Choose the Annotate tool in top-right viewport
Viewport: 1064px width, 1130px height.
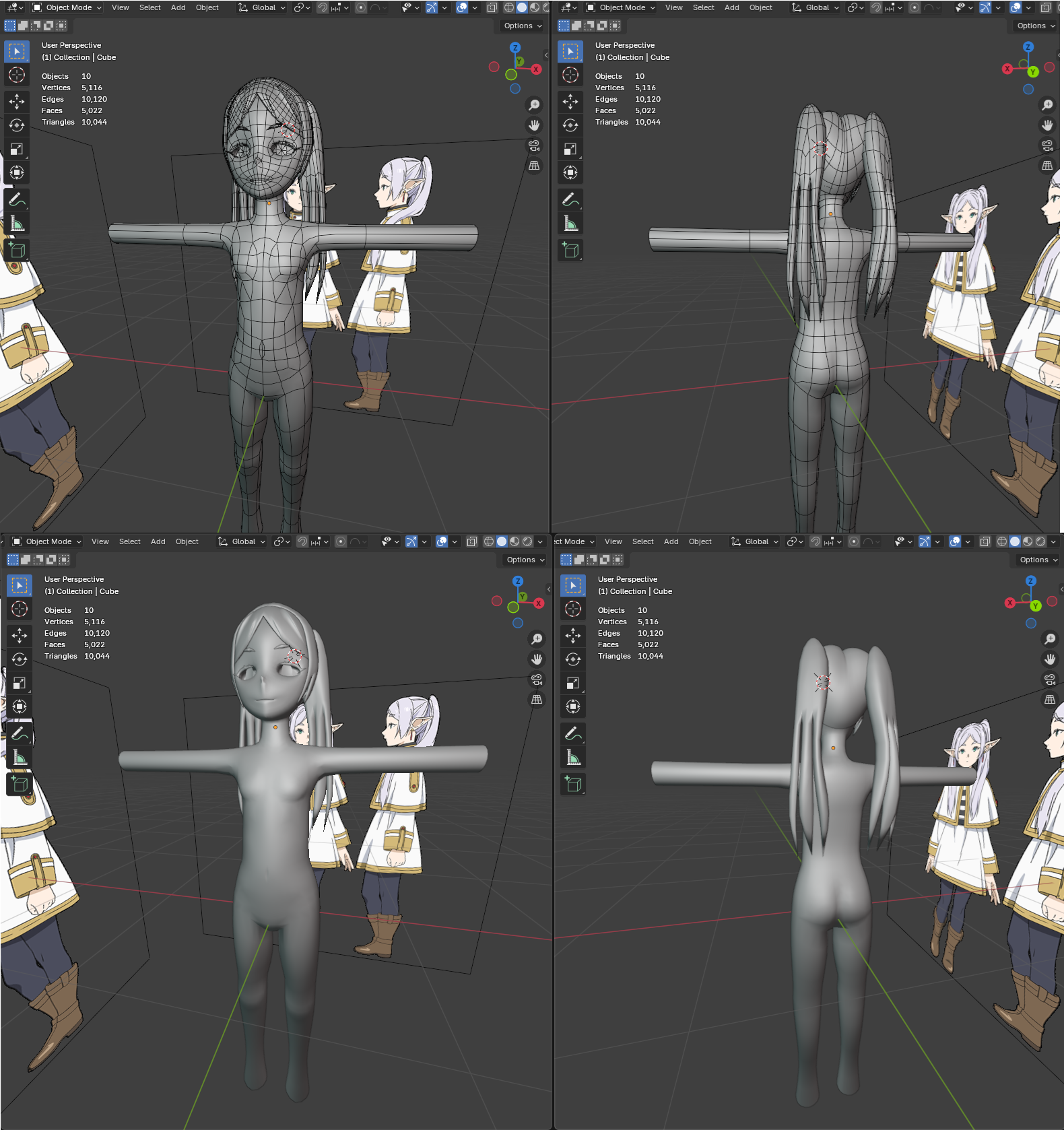570,199
